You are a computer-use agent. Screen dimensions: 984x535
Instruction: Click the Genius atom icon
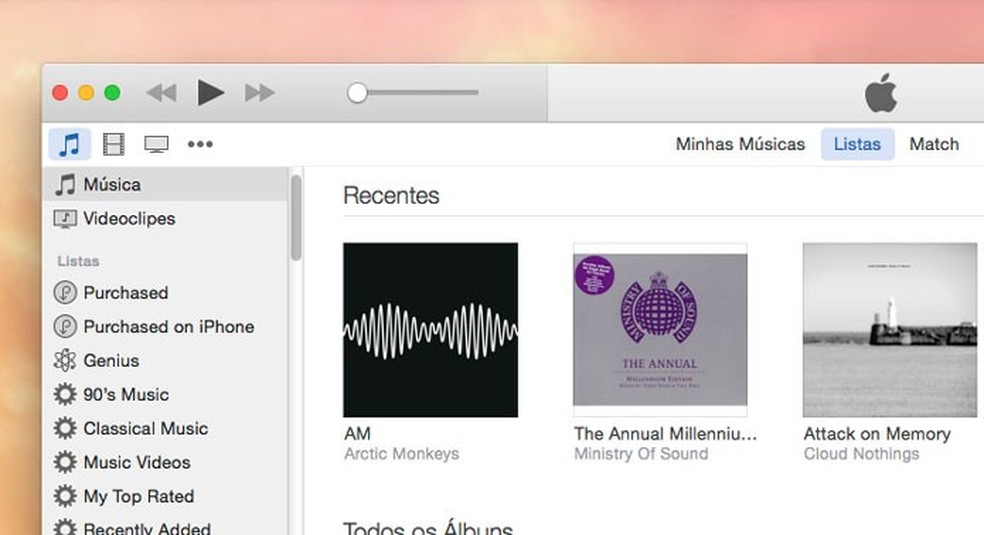coord(65,360)
